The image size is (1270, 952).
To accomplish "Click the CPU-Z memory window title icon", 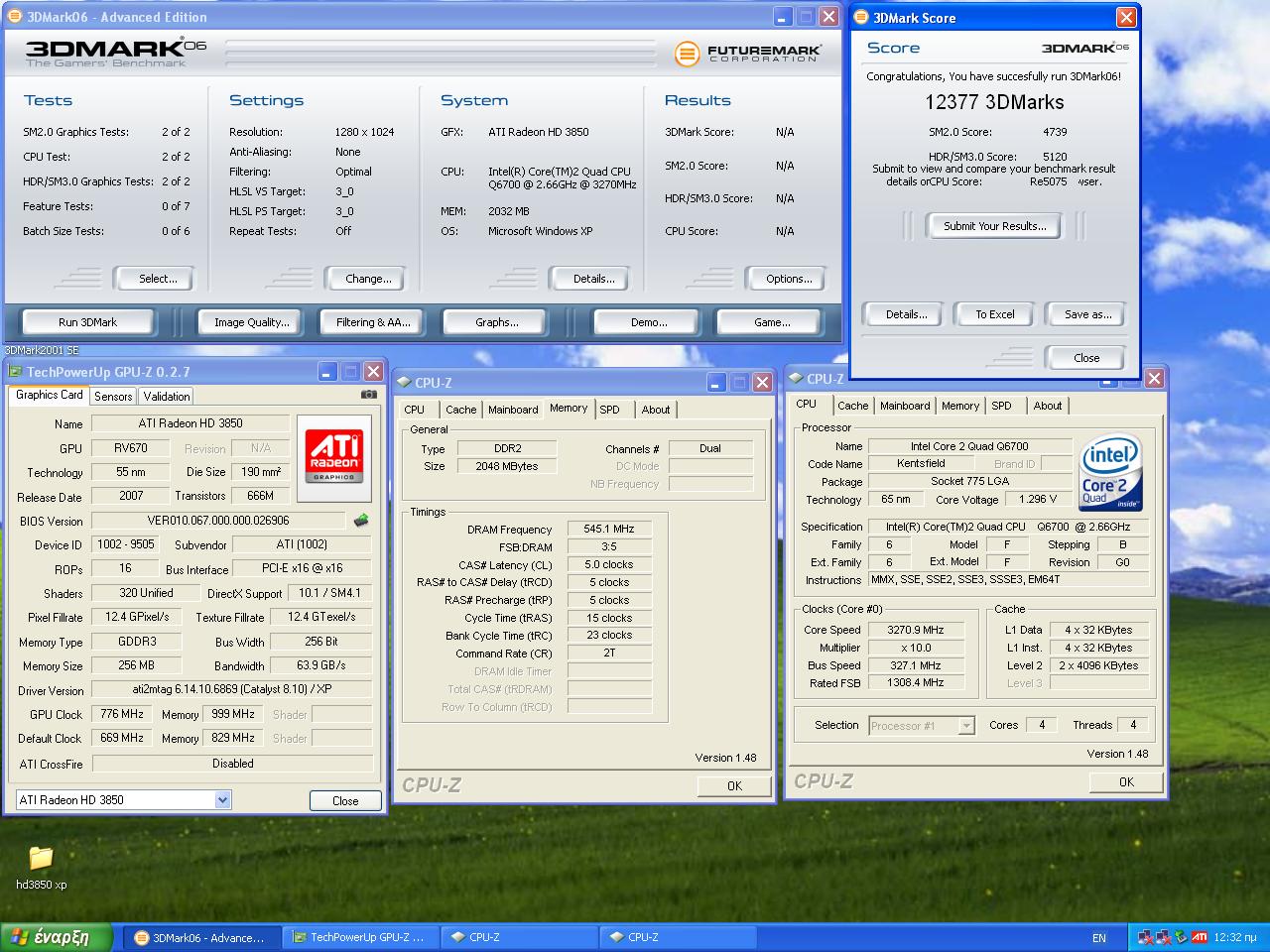I will point(404,383).
